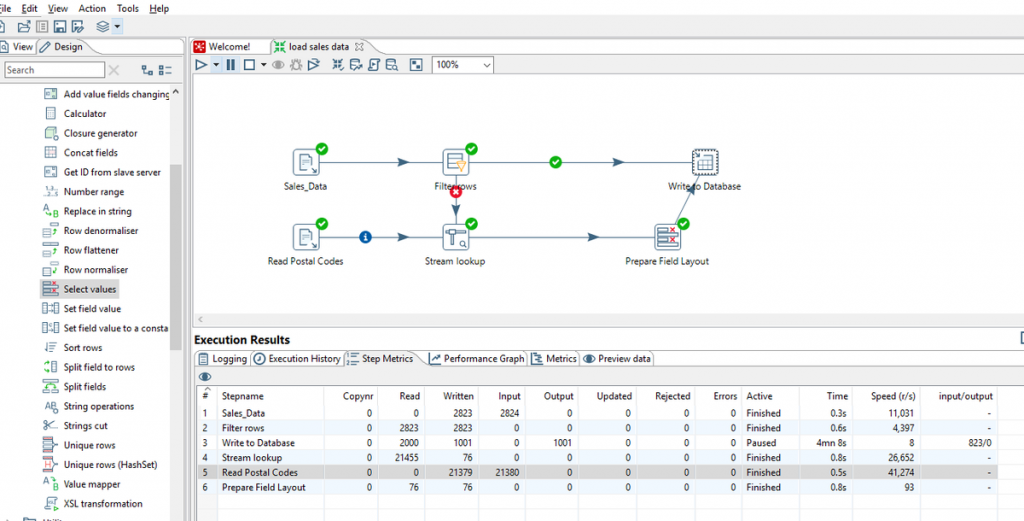Click the replay transformation icon
The image size is (1024, 521).
click(x=313, y=65)
